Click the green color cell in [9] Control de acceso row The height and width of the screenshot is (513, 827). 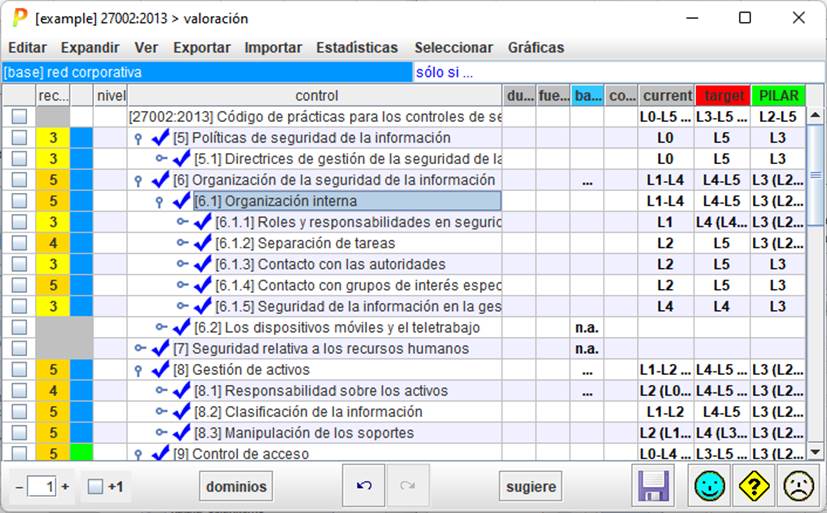81,452
